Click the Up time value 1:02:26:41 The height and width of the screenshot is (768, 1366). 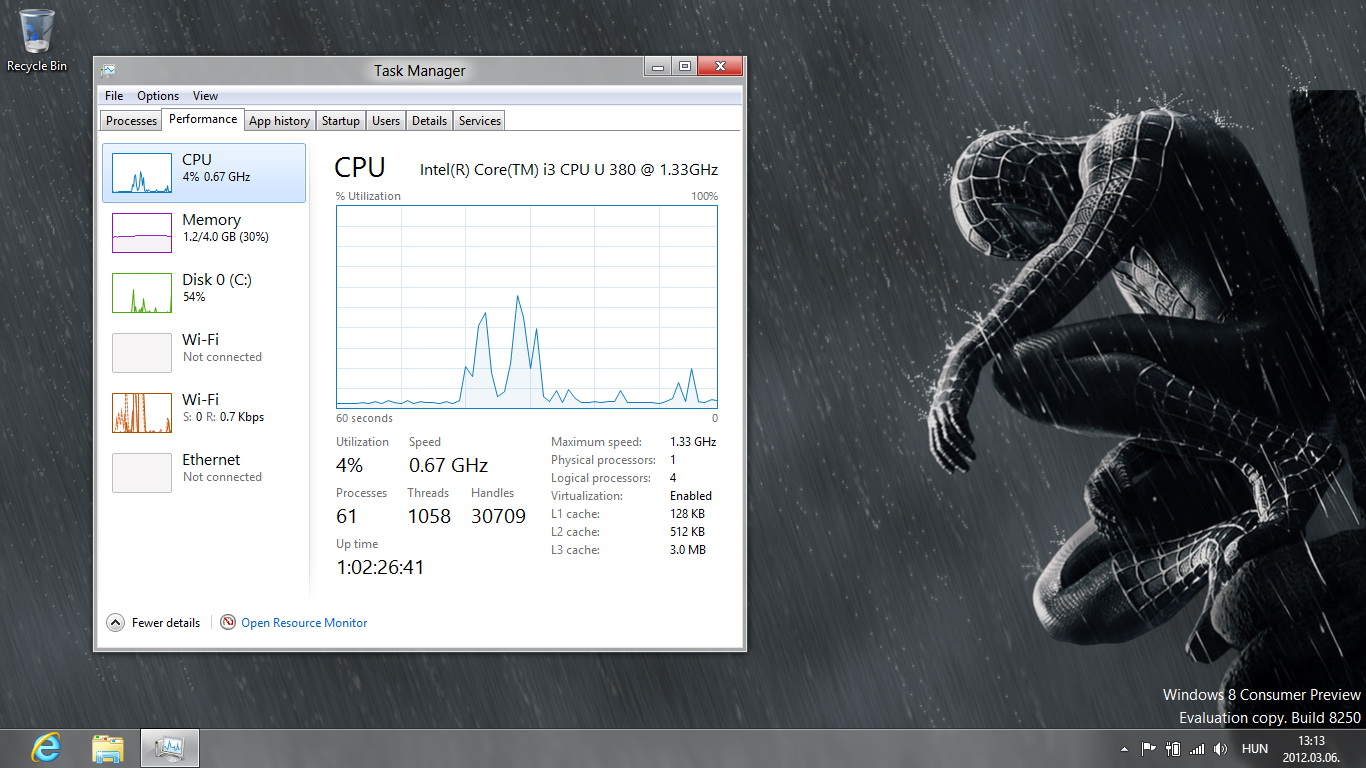click(x=380, y=567)
